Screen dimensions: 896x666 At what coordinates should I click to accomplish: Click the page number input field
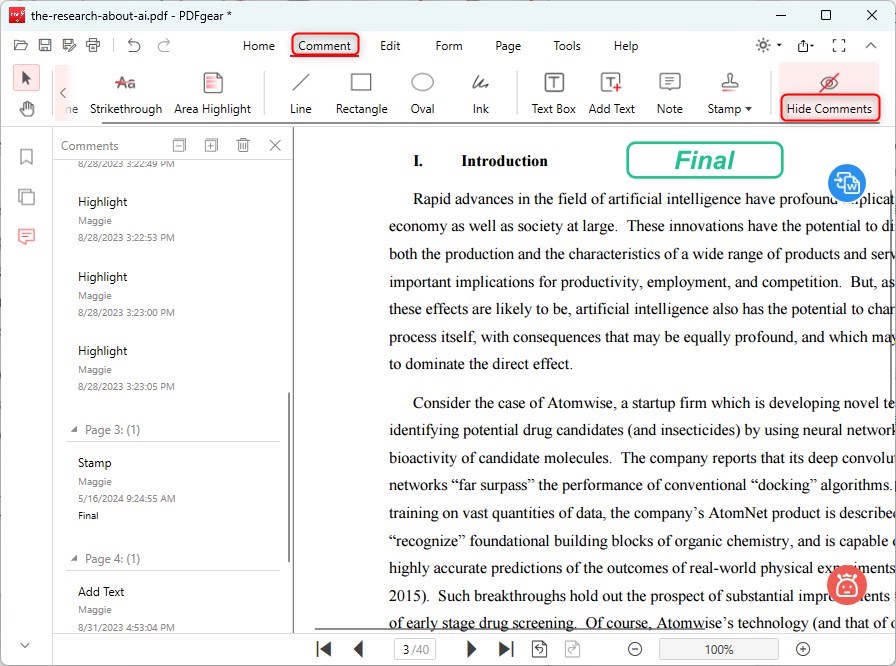click(x=413, y=649)
